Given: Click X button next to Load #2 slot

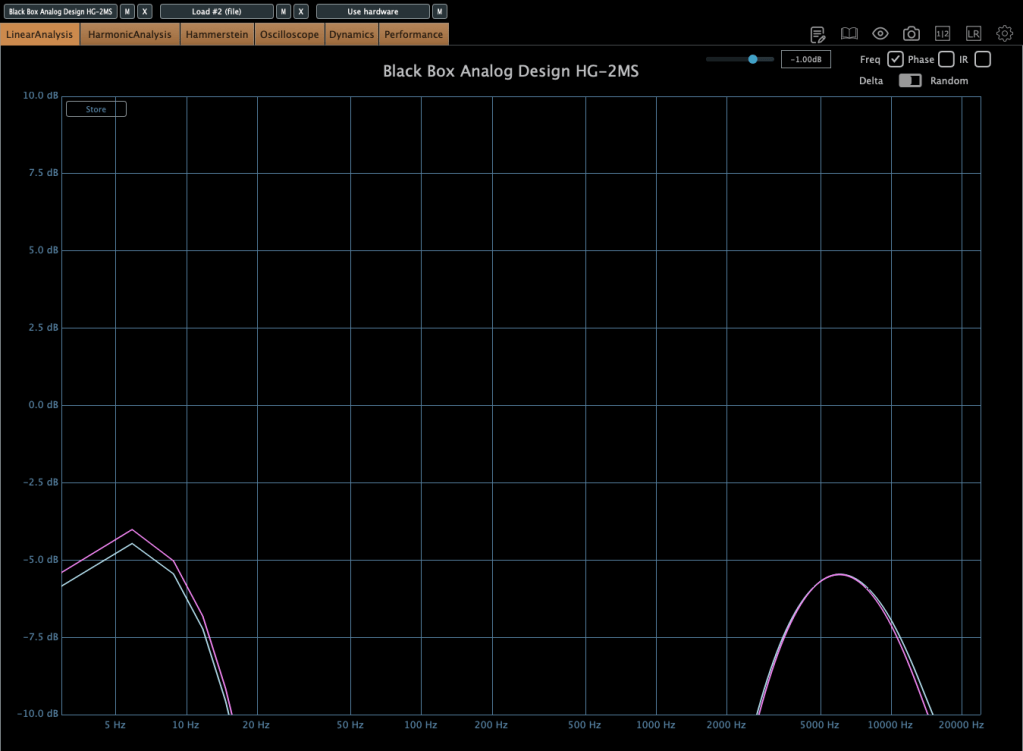Looking at the screenshot, I should click(x=301, y=12).
